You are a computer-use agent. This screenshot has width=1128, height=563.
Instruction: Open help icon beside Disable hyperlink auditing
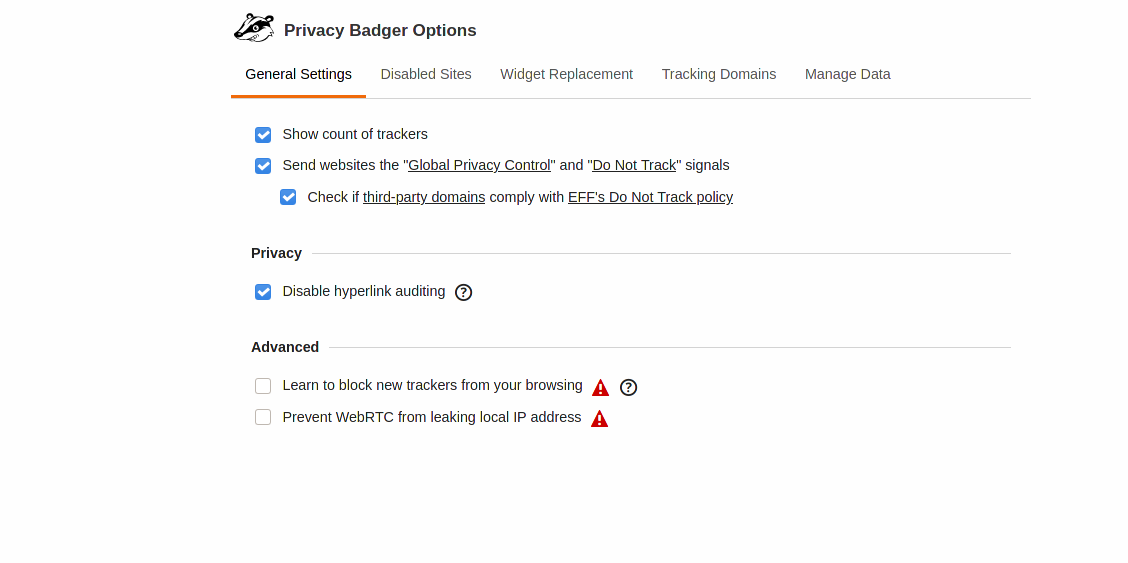tap(463, 293)
